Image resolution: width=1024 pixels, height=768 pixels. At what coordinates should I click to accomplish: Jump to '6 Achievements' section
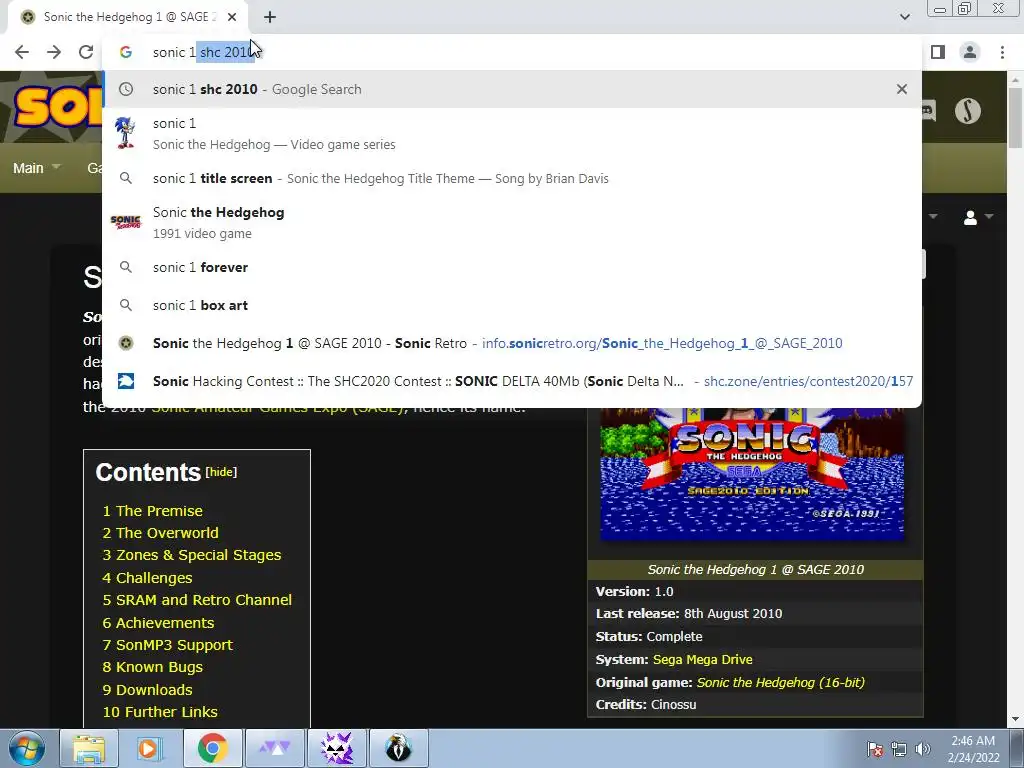[158, 623]
